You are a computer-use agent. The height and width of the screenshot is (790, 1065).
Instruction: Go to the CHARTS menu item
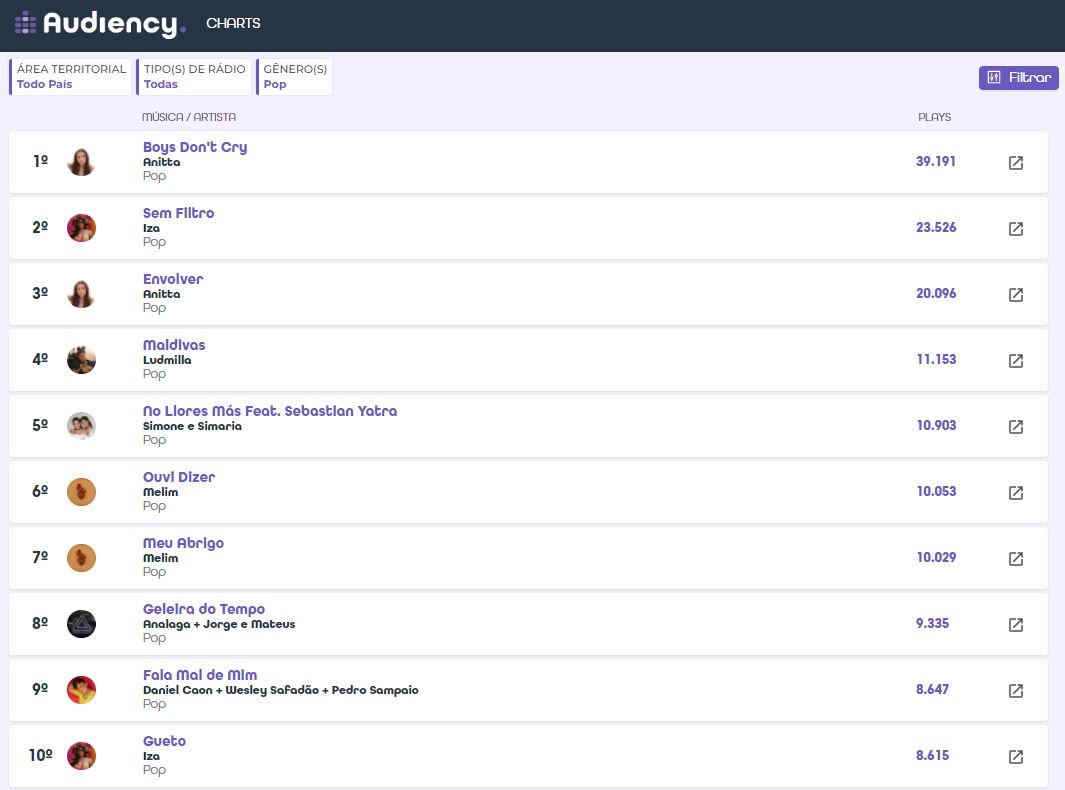coord(233,23)
